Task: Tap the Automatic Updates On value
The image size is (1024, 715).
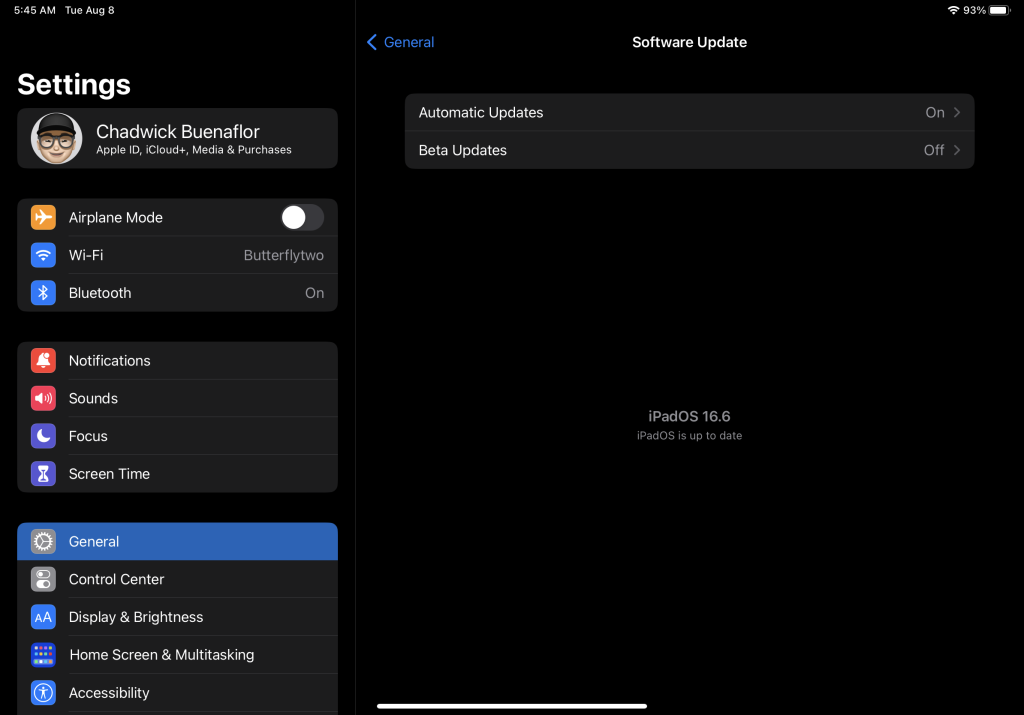Action: coord(935,112)
